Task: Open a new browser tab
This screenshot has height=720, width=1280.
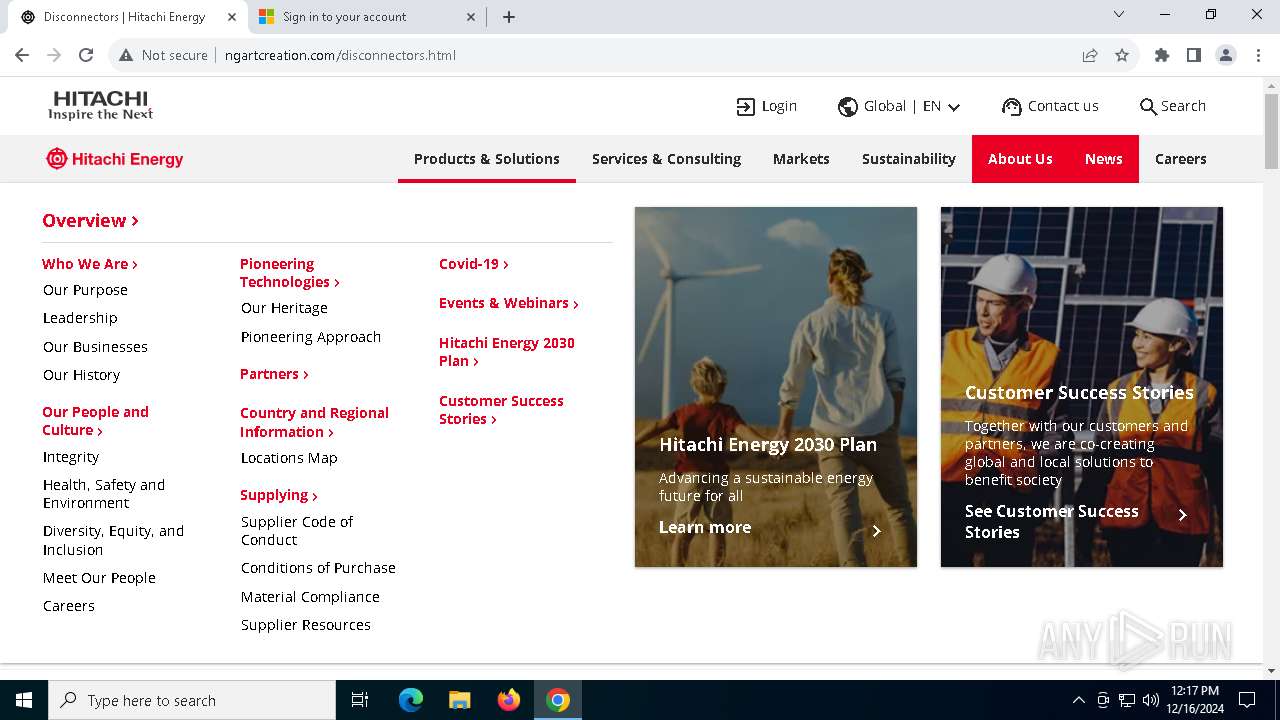Action: click(x=509, y=17)
